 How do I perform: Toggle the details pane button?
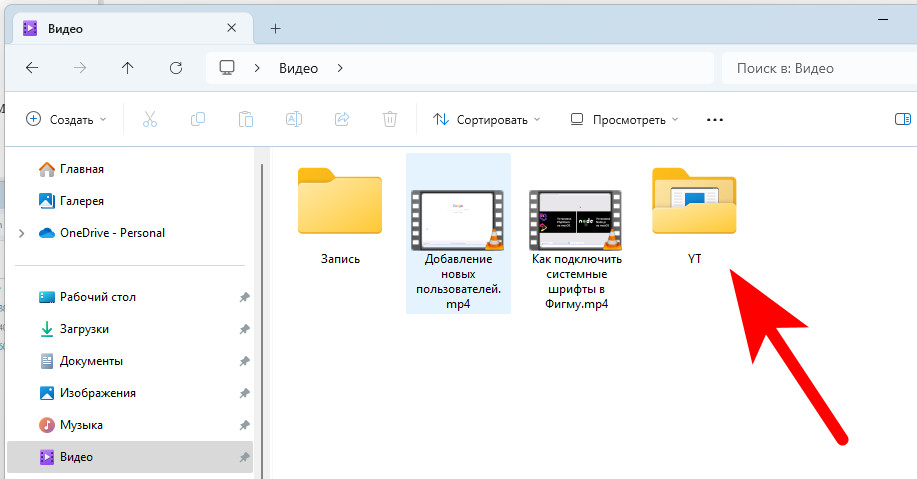tap(902, 119)
